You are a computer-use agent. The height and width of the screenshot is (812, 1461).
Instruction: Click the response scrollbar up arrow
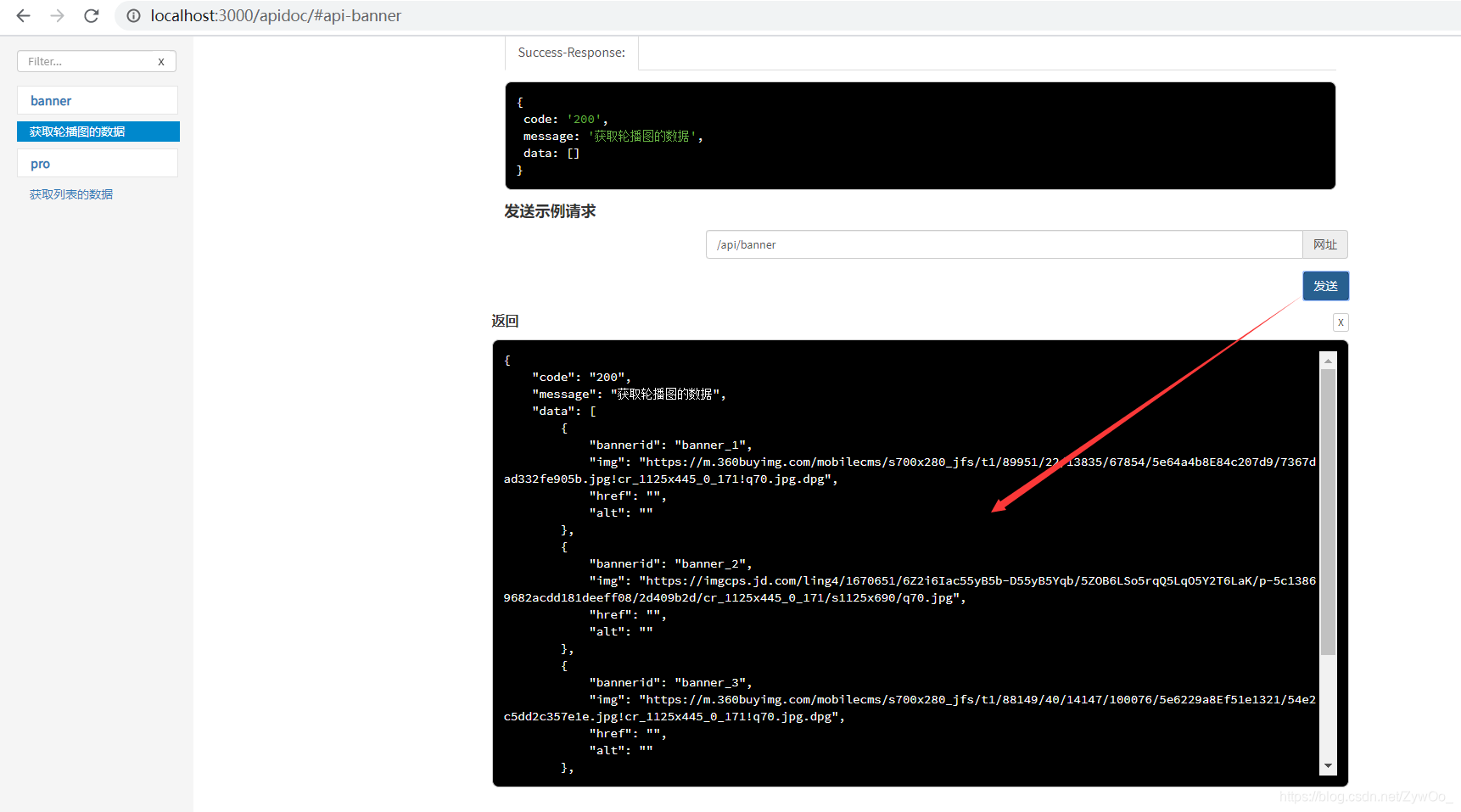[x=1328, y=361]
